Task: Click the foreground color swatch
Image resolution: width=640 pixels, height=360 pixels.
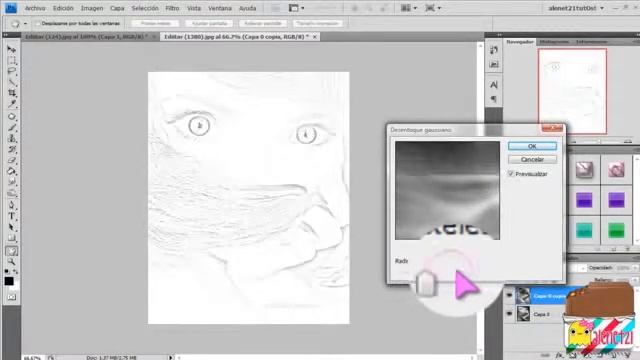Action: (x=9, y=281)
